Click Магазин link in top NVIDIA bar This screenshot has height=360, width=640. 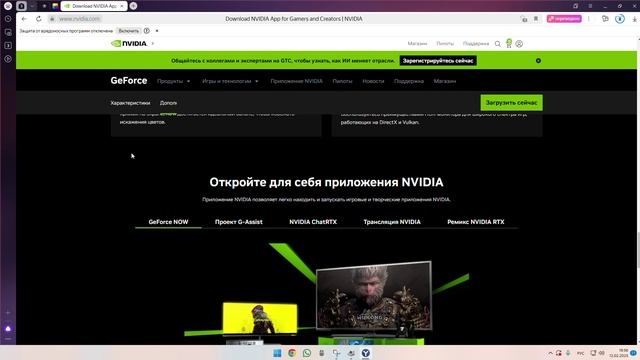tap(417, 43)
